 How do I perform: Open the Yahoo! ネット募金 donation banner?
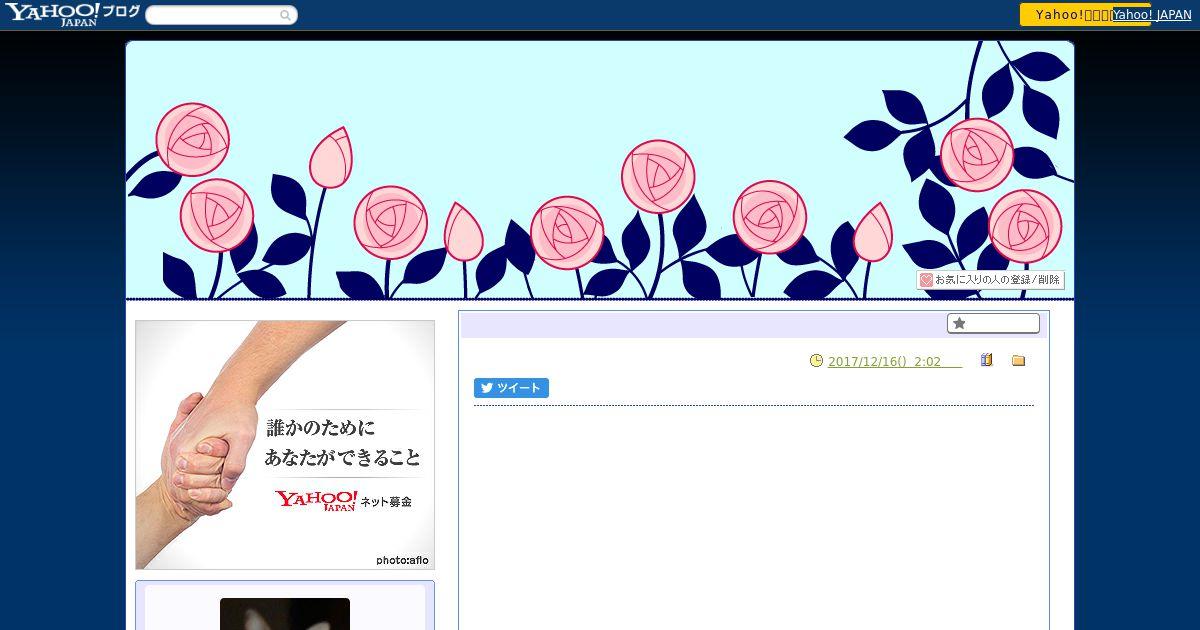285,445
